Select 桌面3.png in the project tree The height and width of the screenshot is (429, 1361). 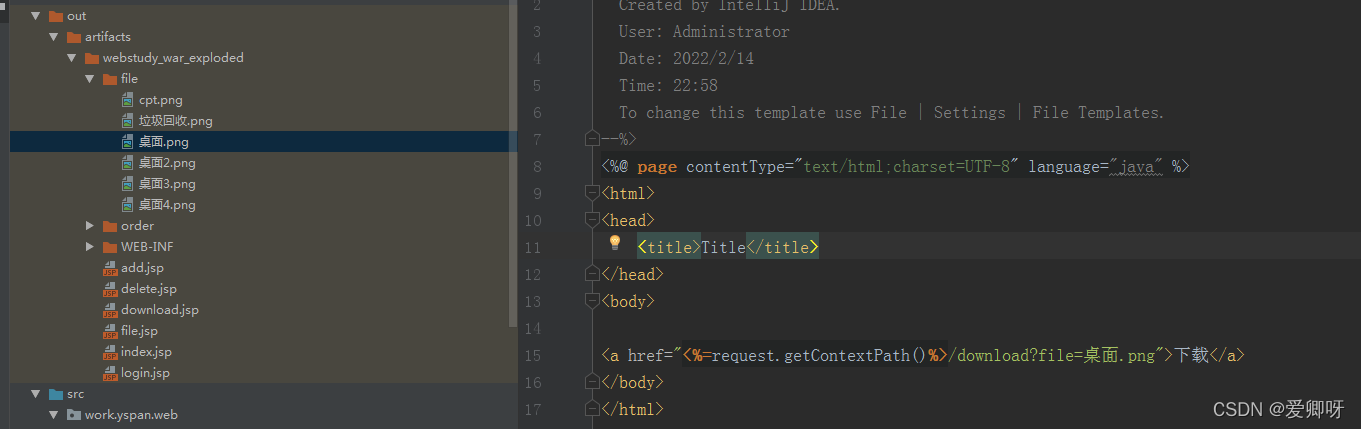point(167,184)
